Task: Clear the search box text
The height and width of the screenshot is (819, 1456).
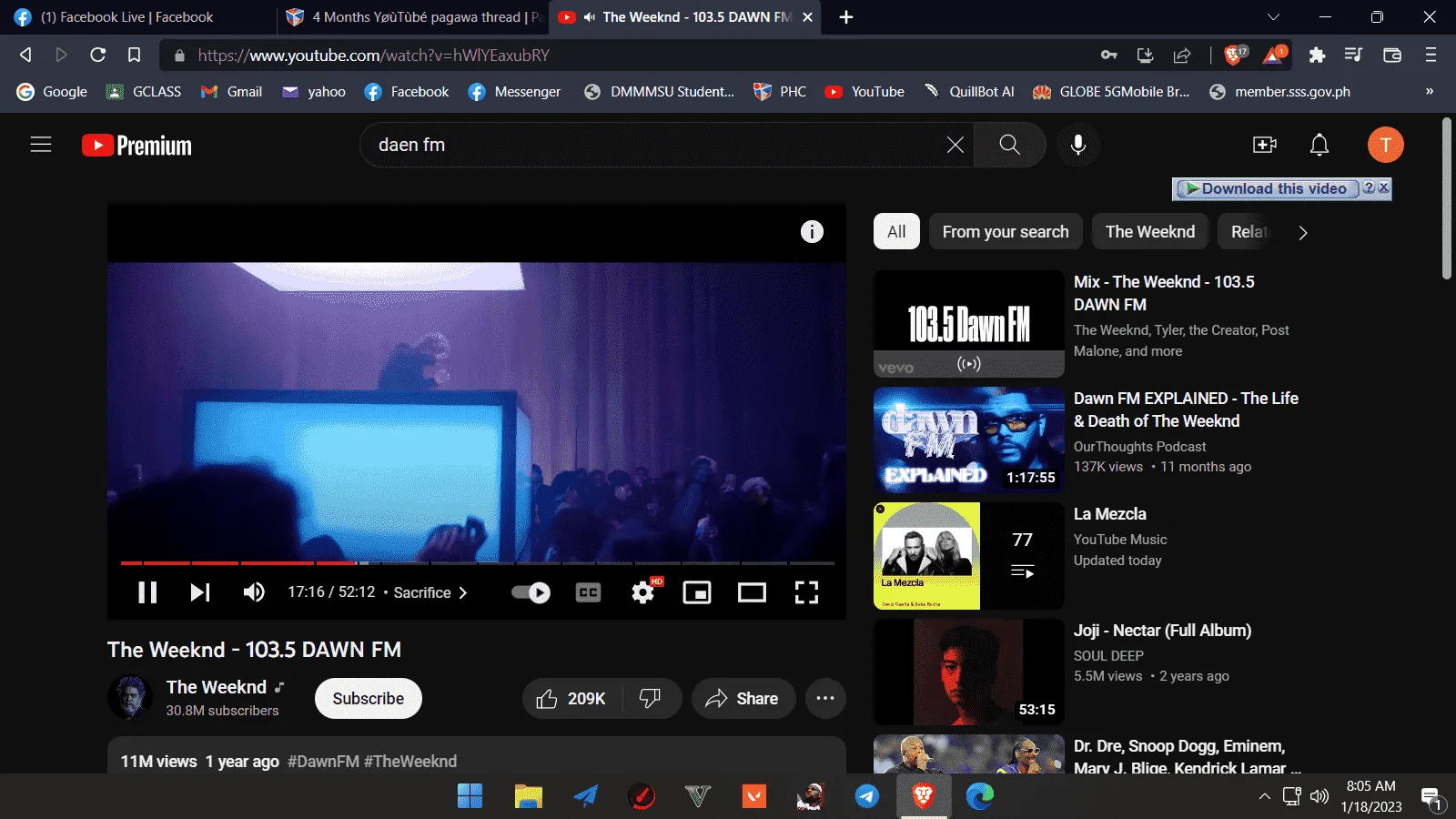Action: pyautogui.click(x=955, y=145)
